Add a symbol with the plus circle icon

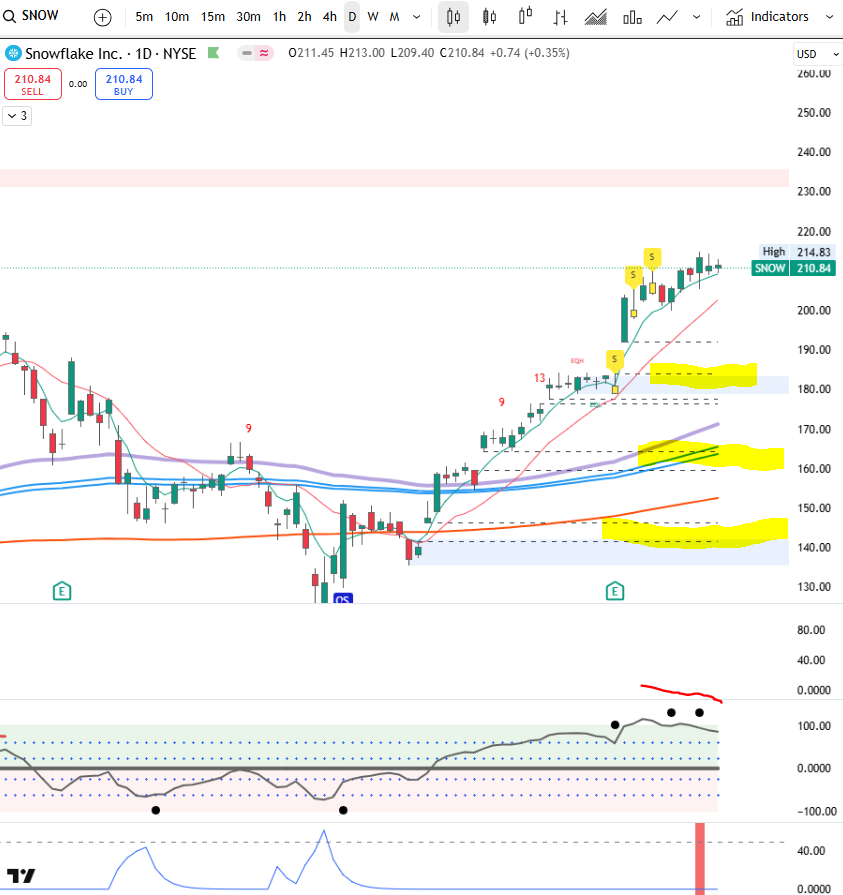(102, 17)
